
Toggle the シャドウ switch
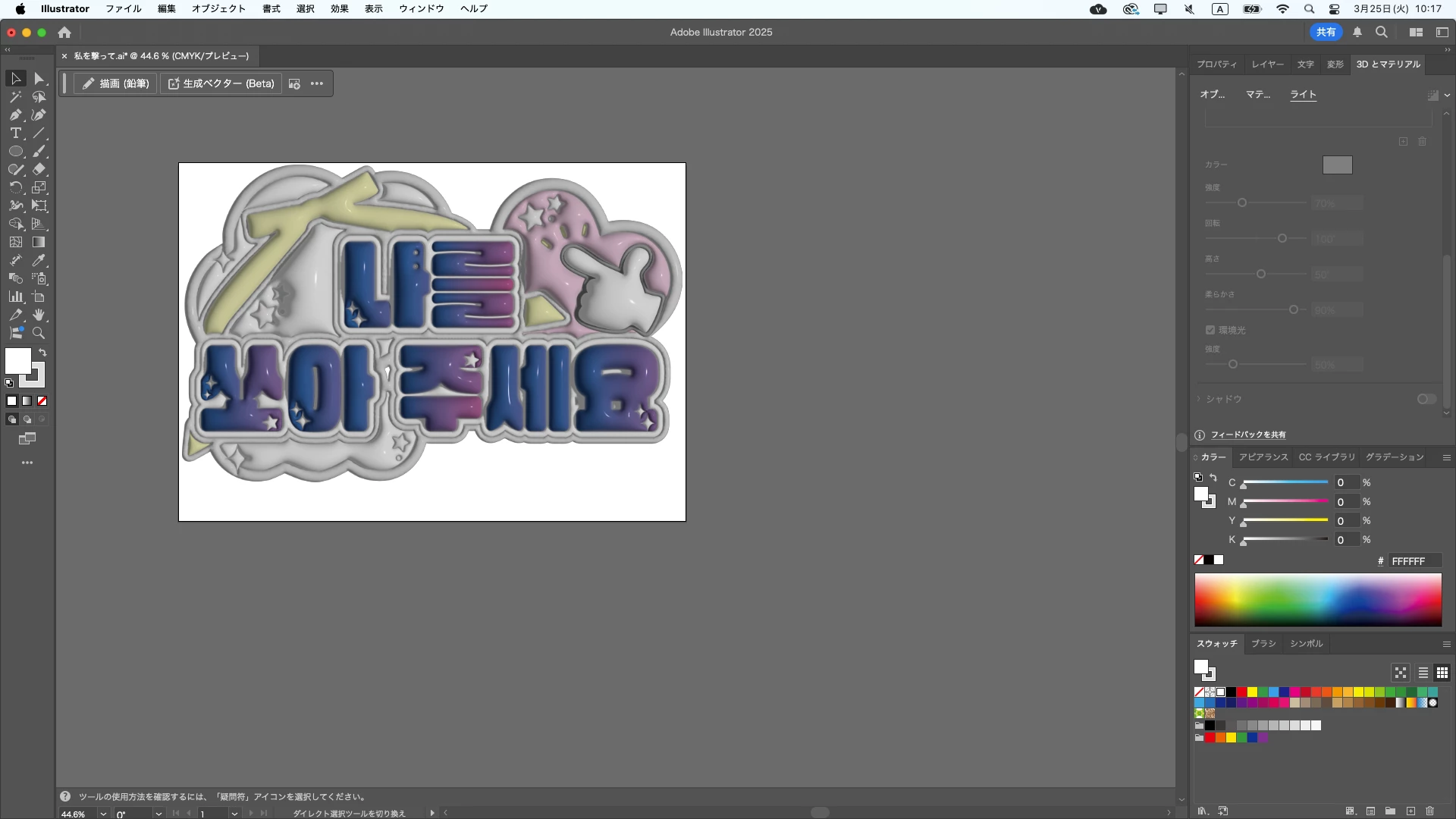pos(1426,399)
